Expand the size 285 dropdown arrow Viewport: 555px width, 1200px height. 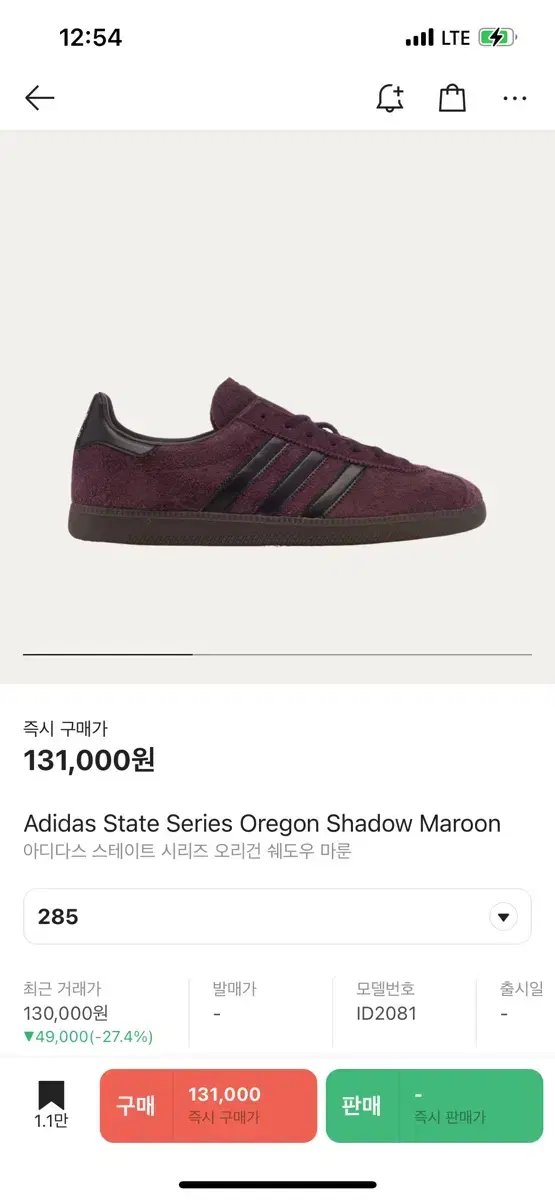(503, 916)
